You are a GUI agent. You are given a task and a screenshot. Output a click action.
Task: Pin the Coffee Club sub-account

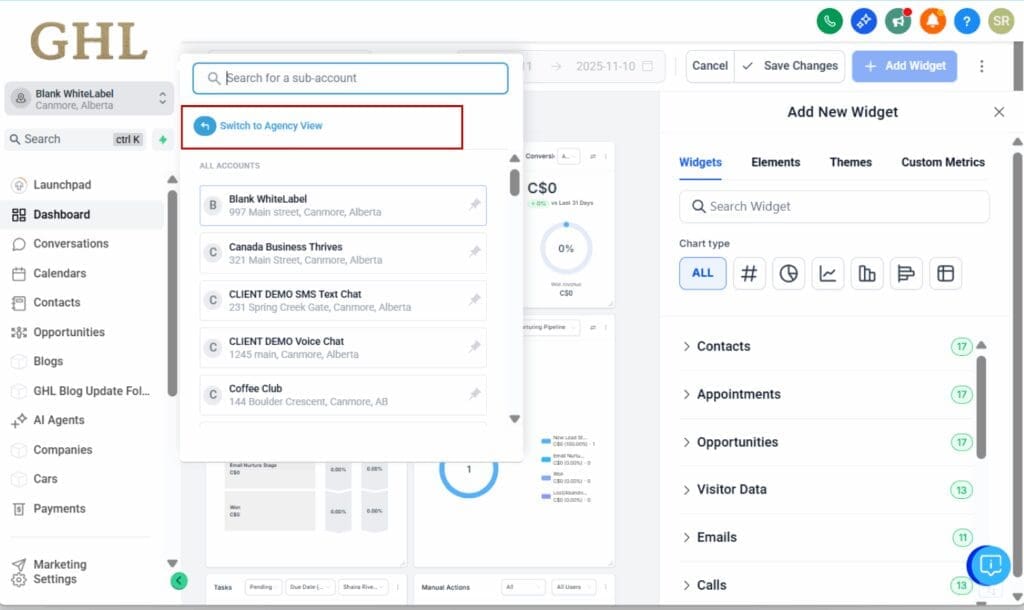click(x=475, y=395)
